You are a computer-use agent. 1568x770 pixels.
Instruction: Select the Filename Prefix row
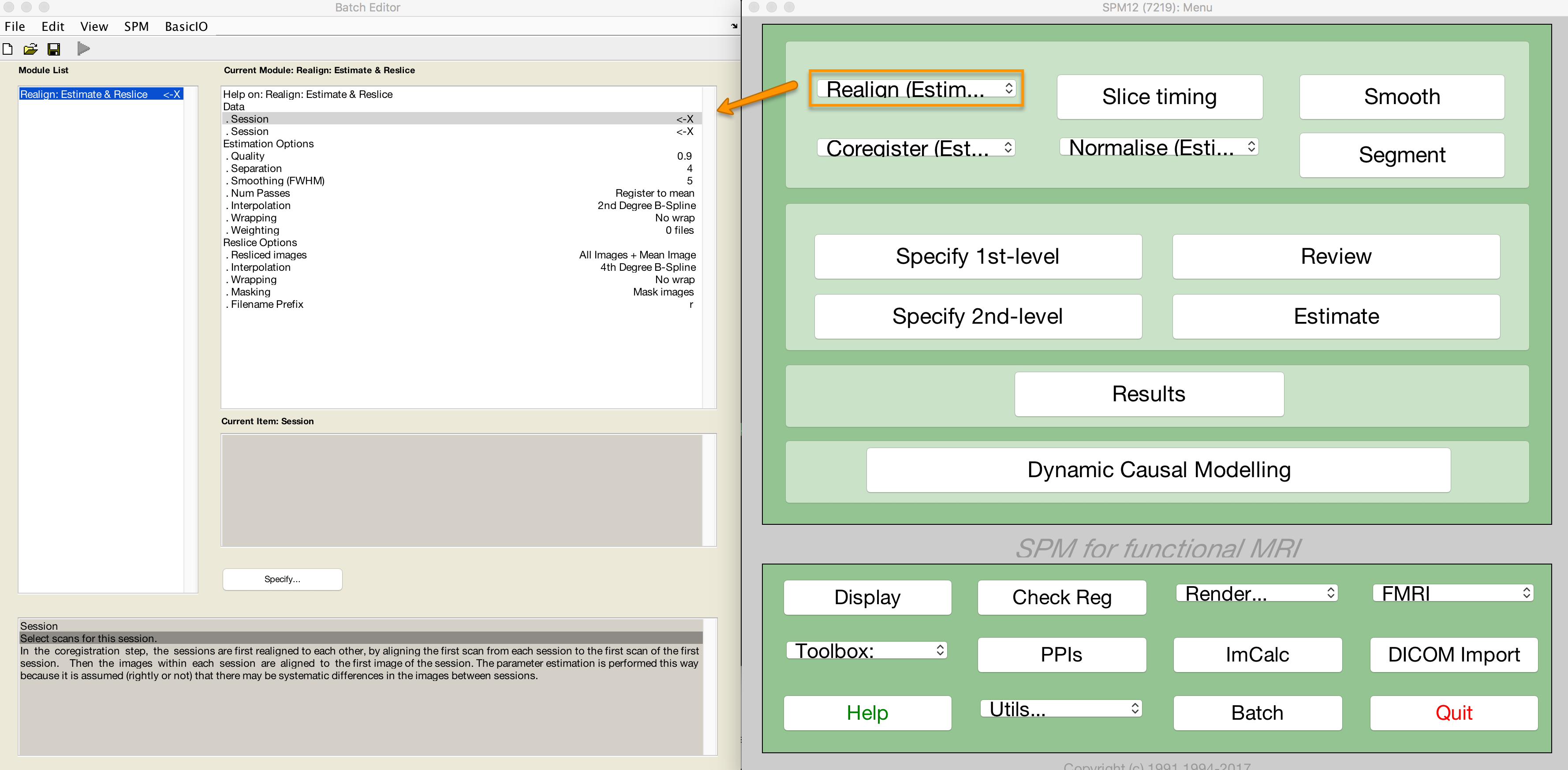(461, 304)
